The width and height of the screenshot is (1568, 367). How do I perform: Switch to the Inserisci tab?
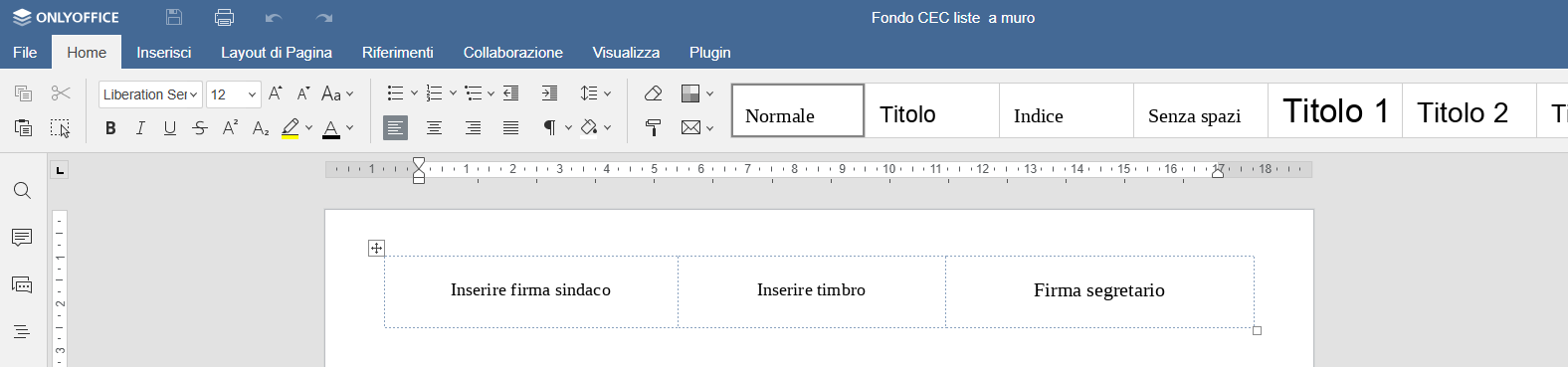click(163, 52)
